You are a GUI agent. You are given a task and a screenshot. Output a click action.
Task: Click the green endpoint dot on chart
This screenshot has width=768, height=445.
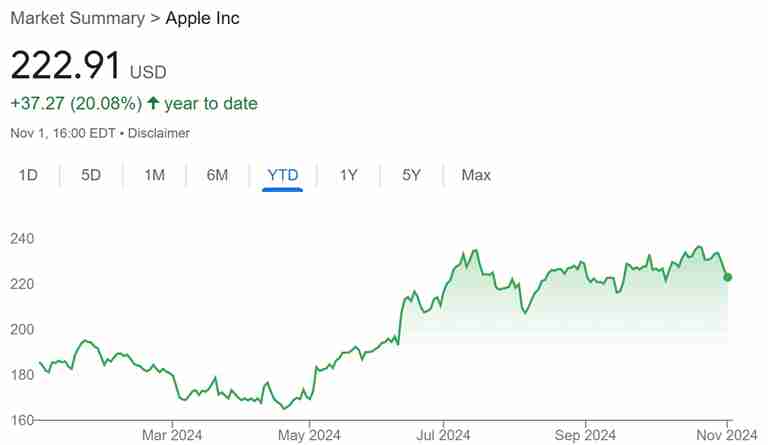727,277
